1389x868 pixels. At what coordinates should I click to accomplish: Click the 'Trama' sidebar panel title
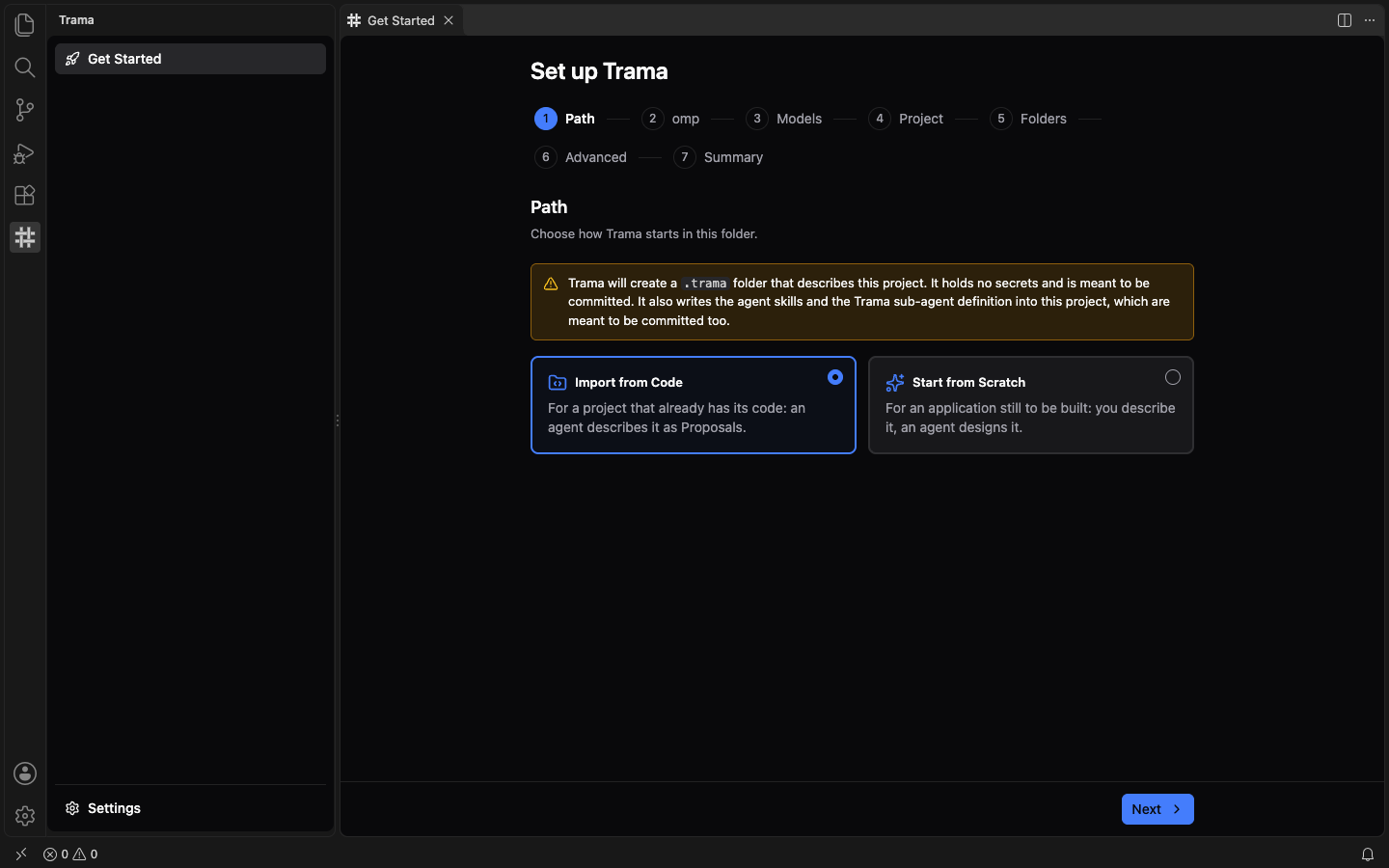(x=76, y=20)
